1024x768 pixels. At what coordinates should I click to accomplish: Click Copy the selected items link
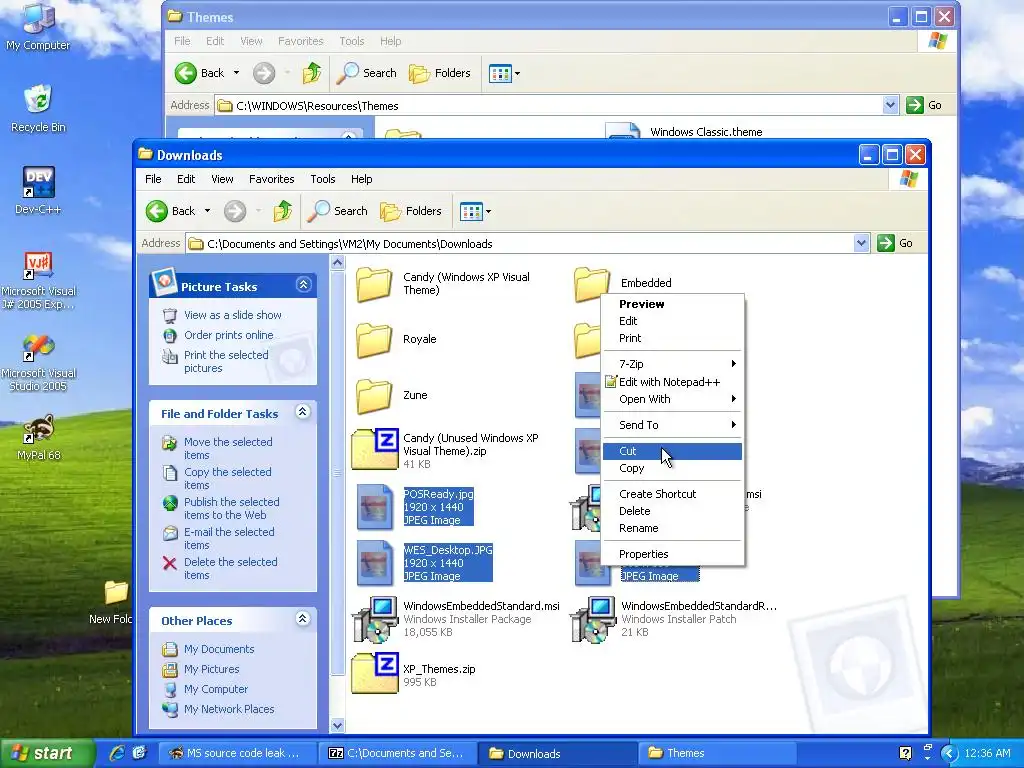227,478
